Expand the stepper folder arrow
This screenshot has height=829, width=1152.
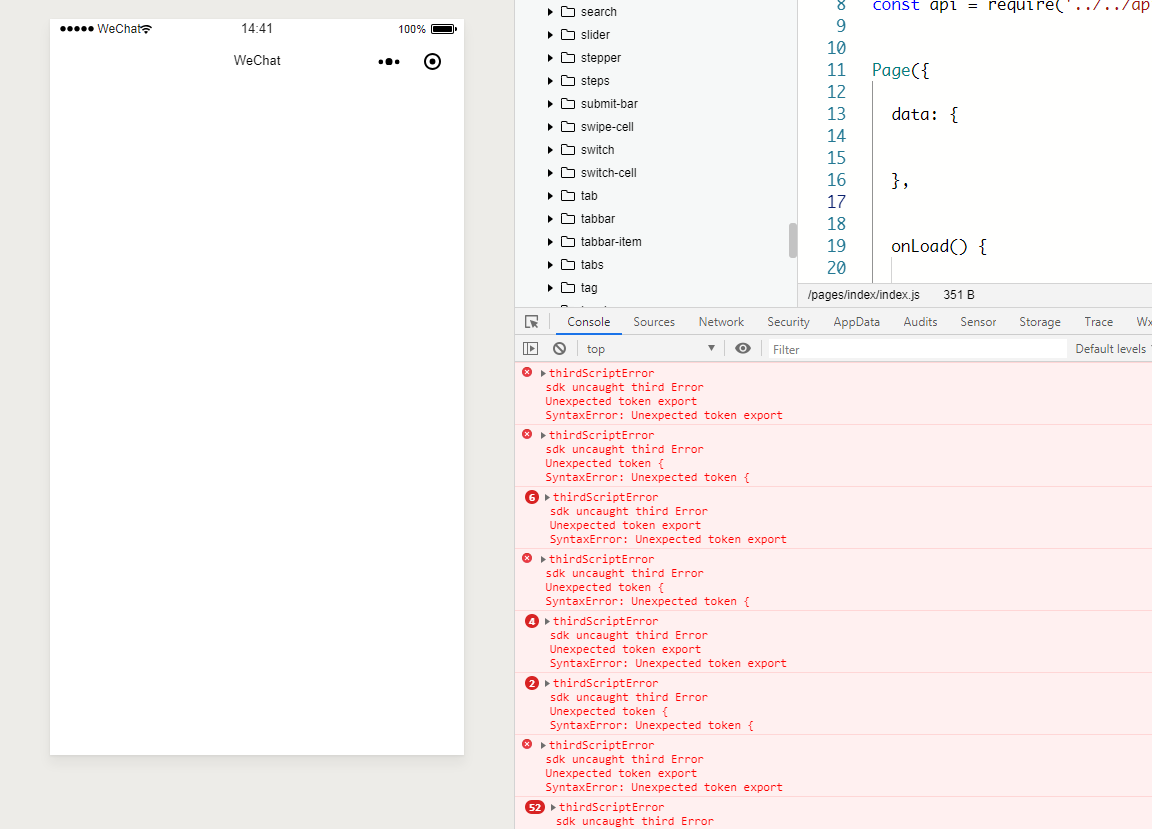[x=550, y=57]
